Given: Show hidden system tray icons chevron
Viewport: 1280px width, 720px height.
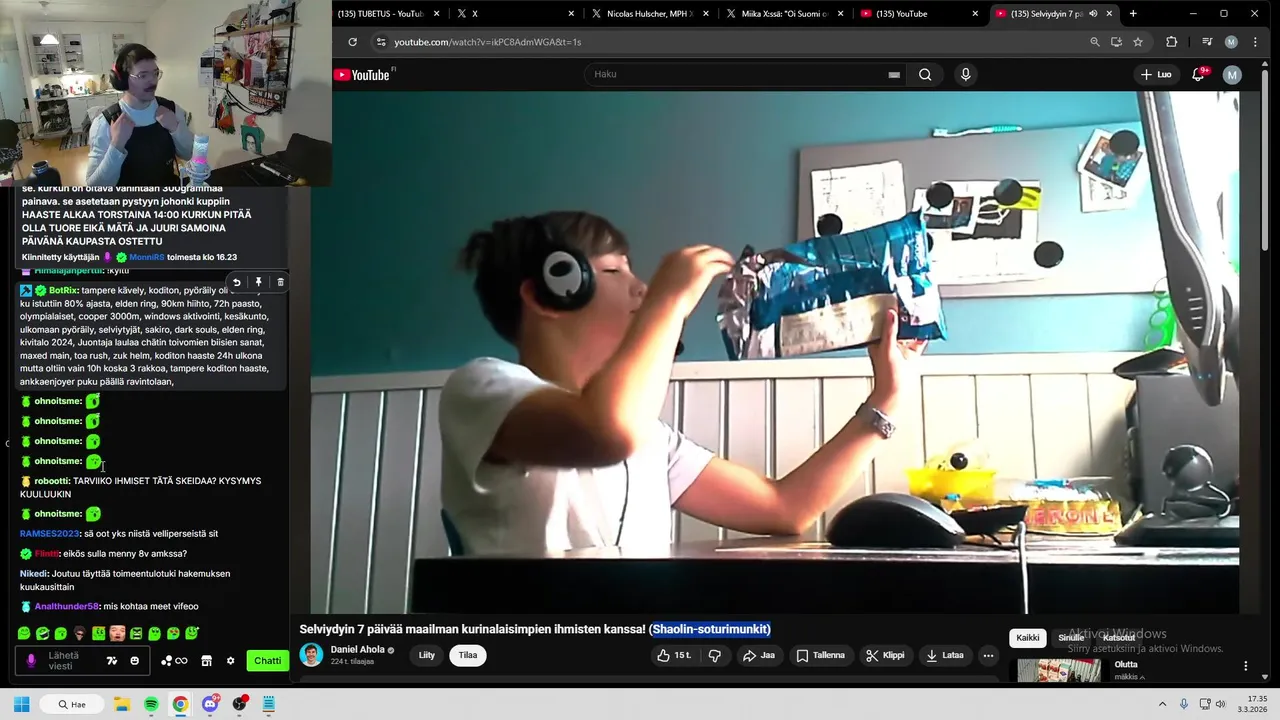Looking at the screenshot, I should tap(1165, 704).
